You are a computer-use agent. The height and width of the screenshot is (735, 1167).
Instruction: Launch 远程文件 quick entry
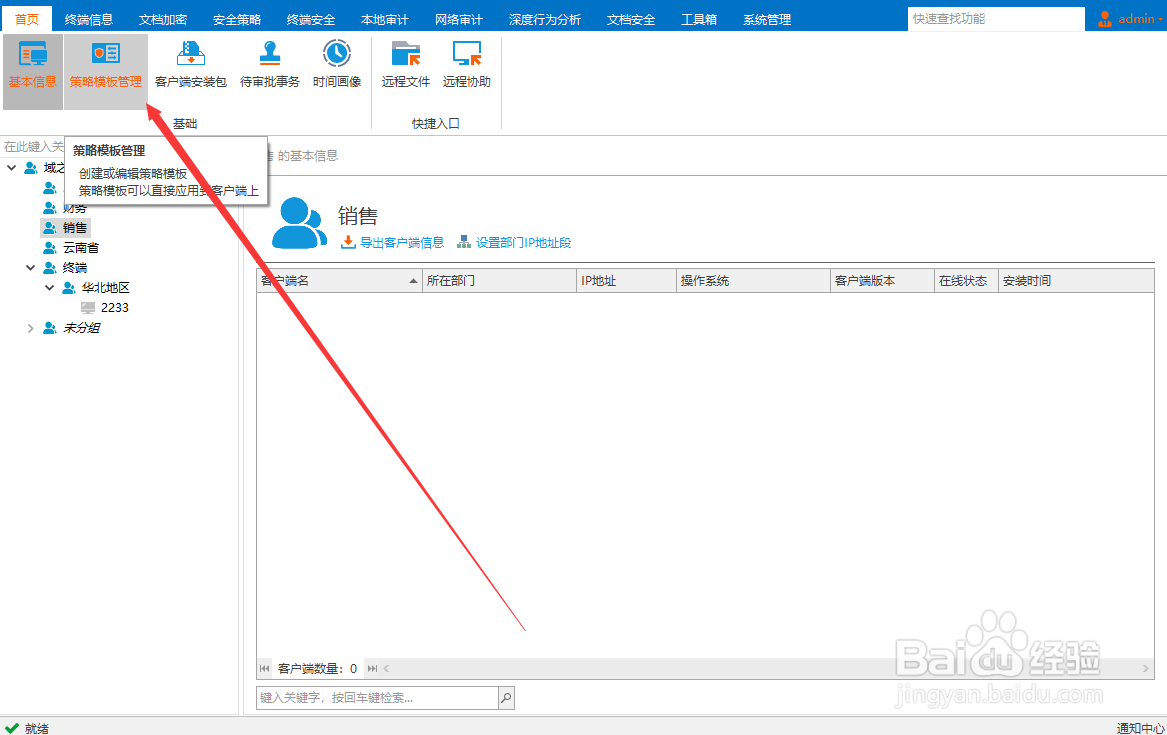pos(406,65)
